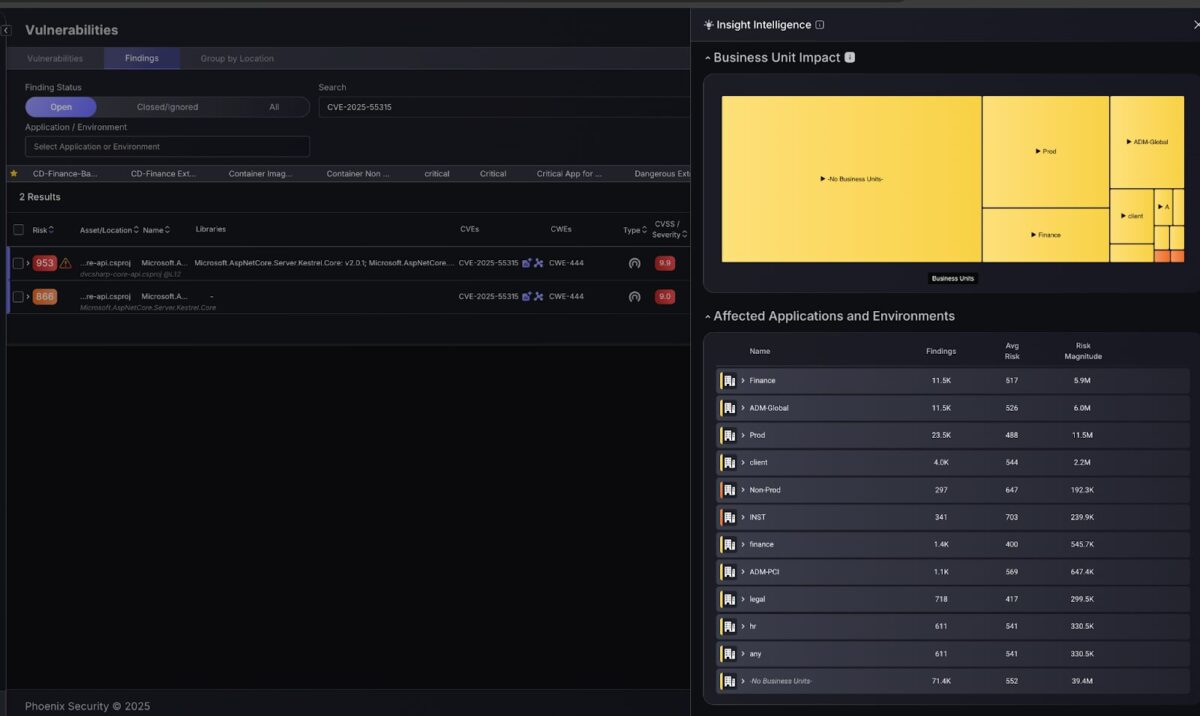
Task: Select the Closed/Ignored finding status
Action: [x=167, y=107]
